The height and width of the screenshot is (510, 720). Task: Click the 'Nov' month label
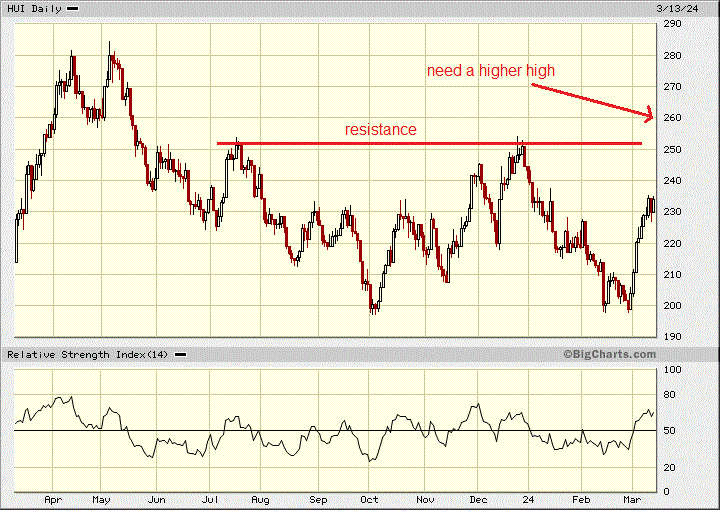425,500
